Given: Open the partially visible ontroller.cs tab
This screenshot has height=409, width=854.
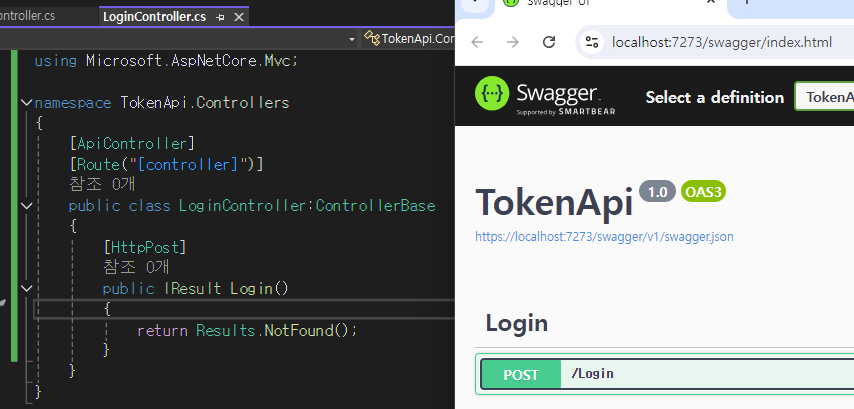Looking at the screenshot, I should 28,16.
